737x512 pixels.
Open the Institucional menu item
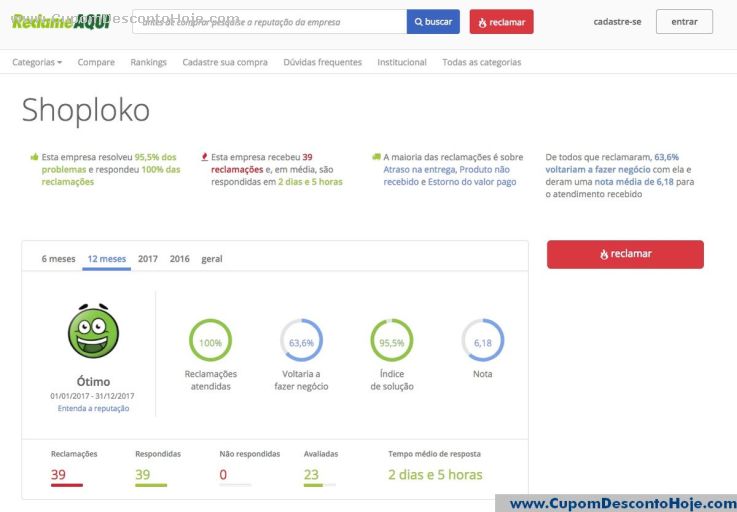pos(402,62)
